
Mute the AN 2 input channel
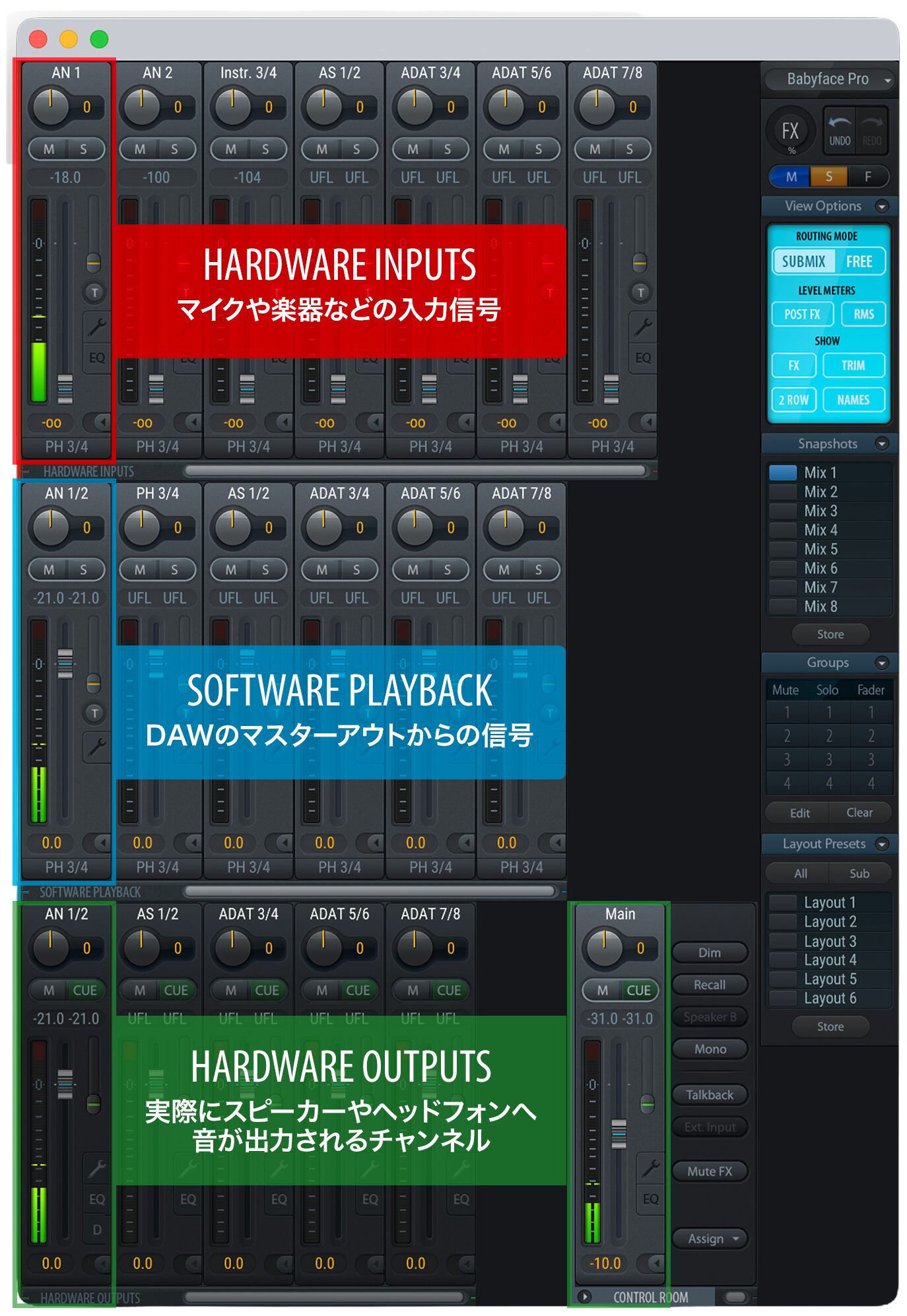pyautogui.click(x=140, y=149)
